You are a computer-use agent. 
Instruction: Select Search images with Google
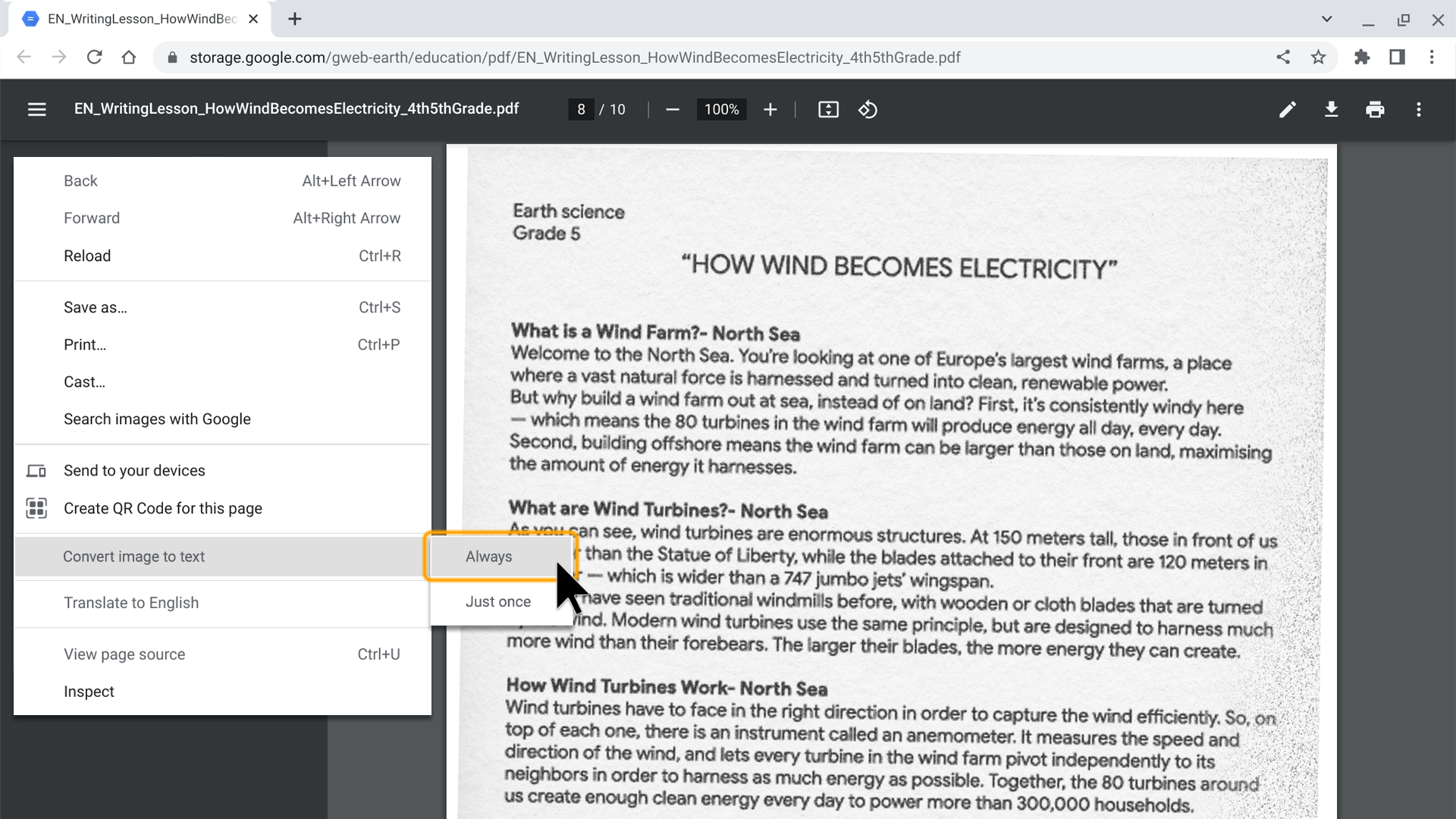tap(157, 419)
